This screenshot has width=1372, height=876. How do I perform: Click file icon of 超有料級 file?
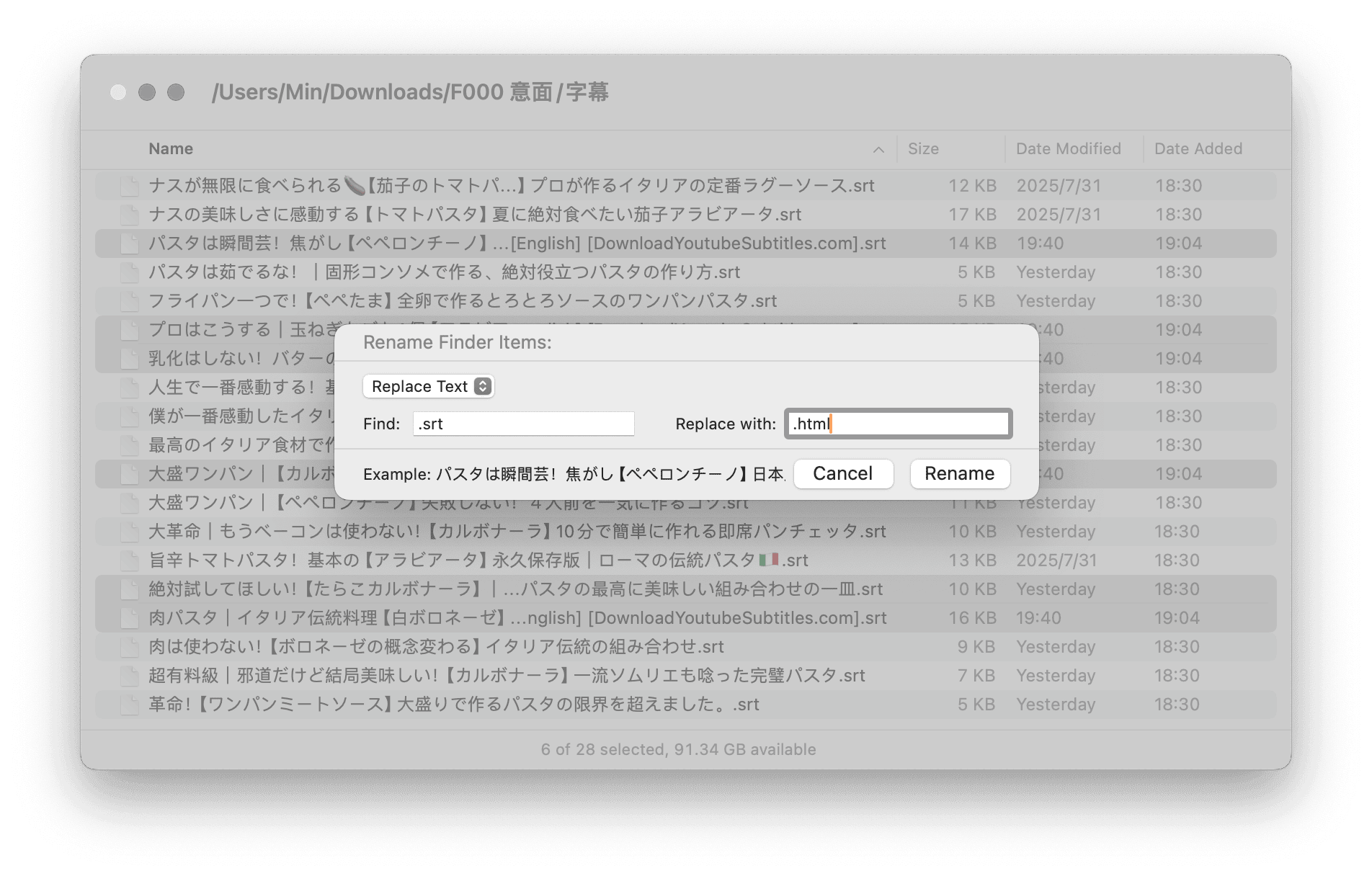click(130, 676)
